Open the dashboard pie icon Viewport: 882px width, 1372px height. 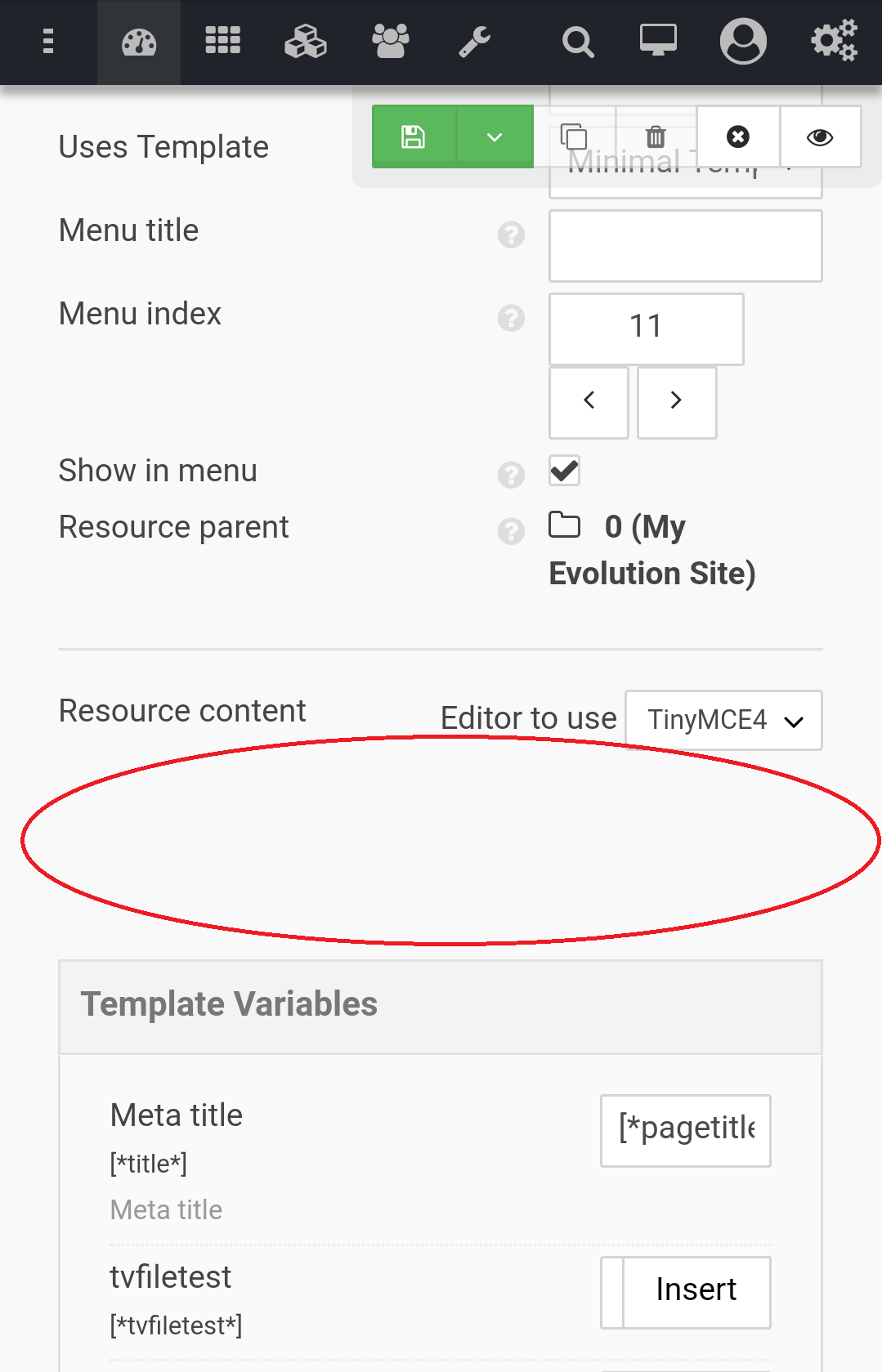[139, 42]
